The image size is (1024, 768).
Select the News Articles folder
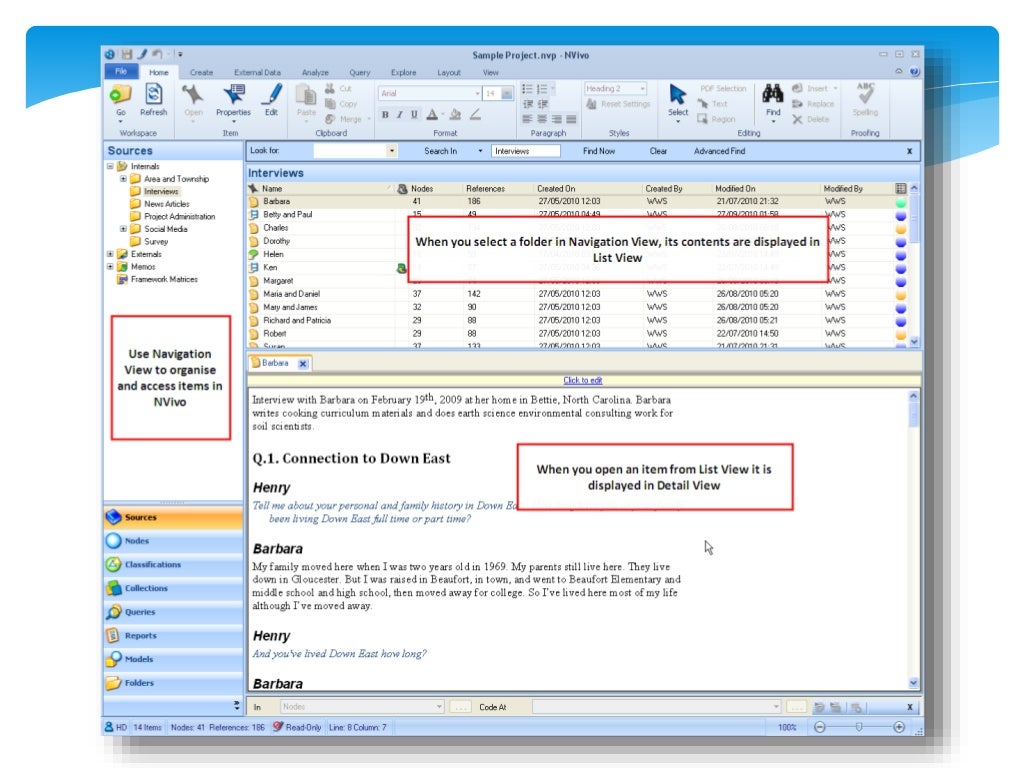pyautogui.click(x=167, y=204)
